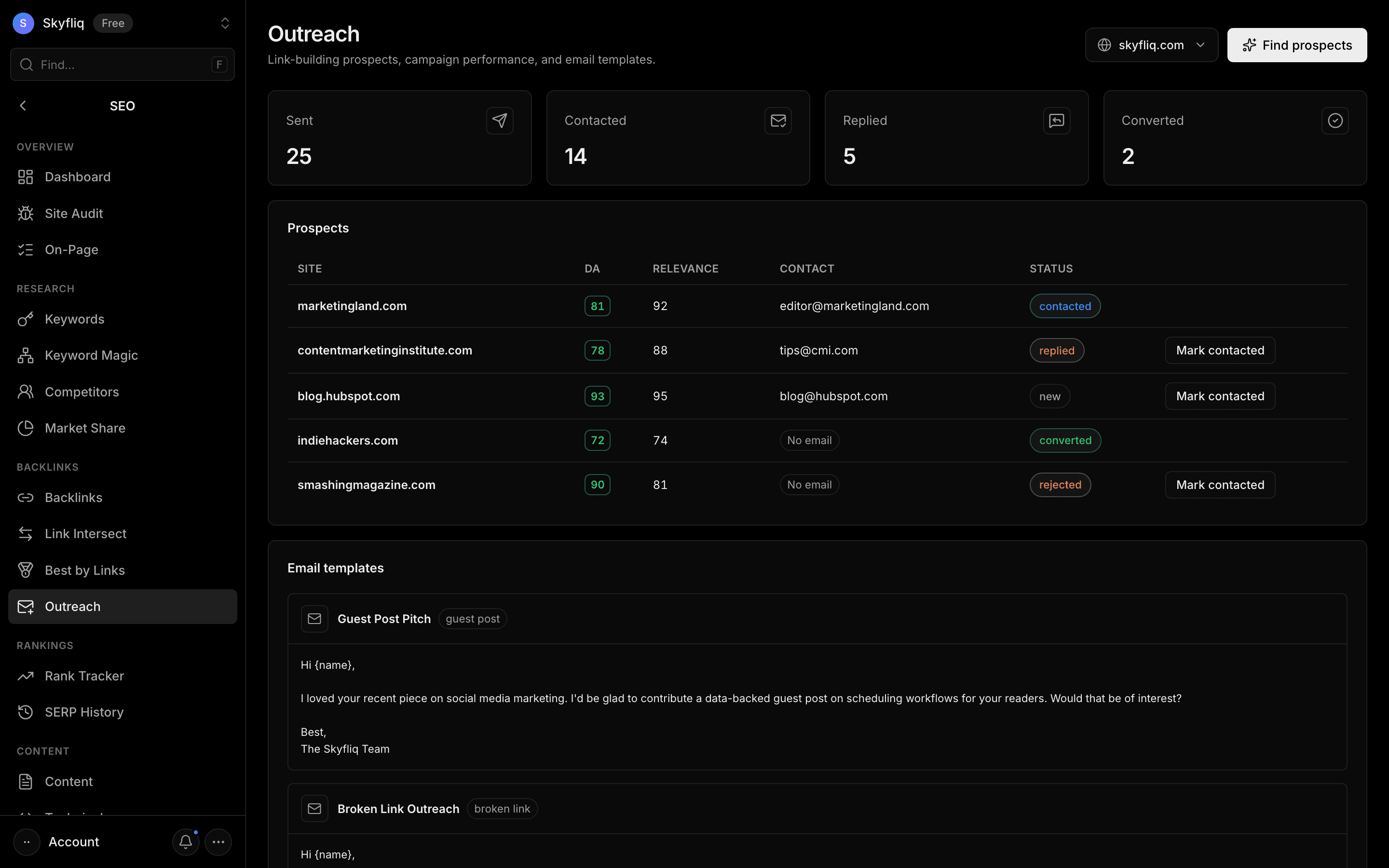The width and height of the screenshot is (1389, 868).
Task: Click the Best by Links medal icon
Action: point(25,570)
